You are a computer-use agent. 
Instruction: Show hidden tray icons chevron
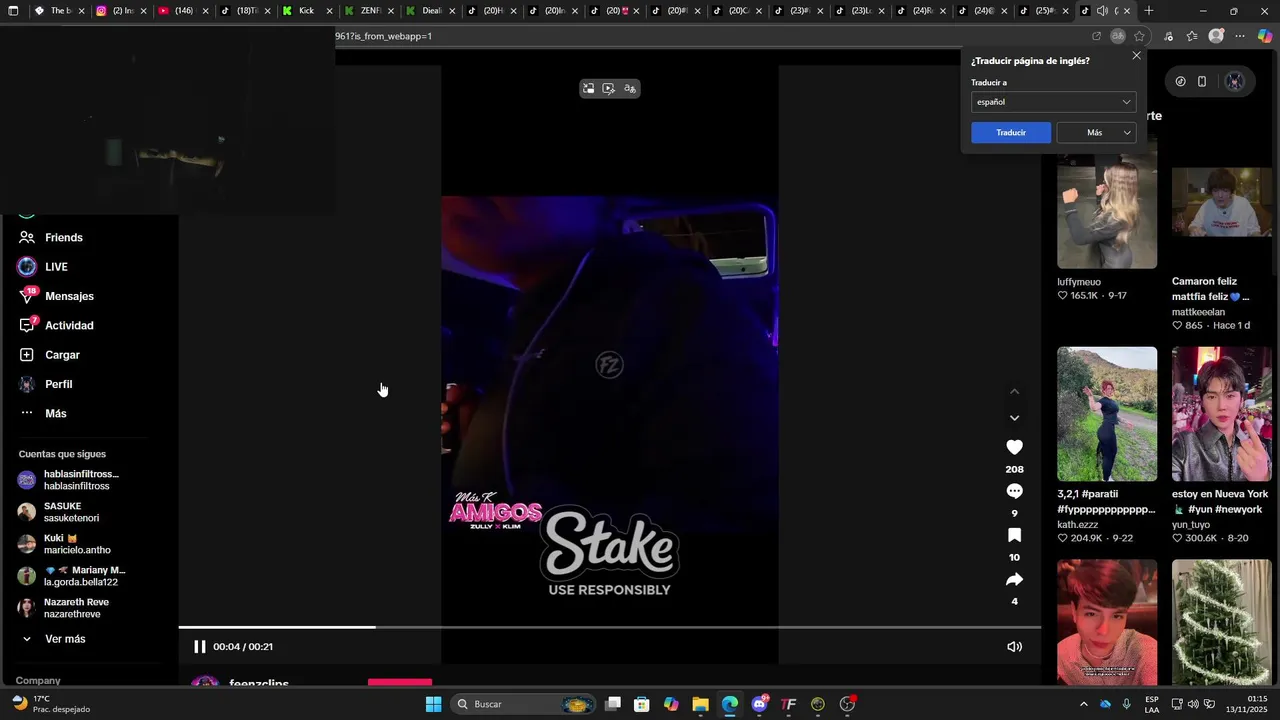point(1083,704)
